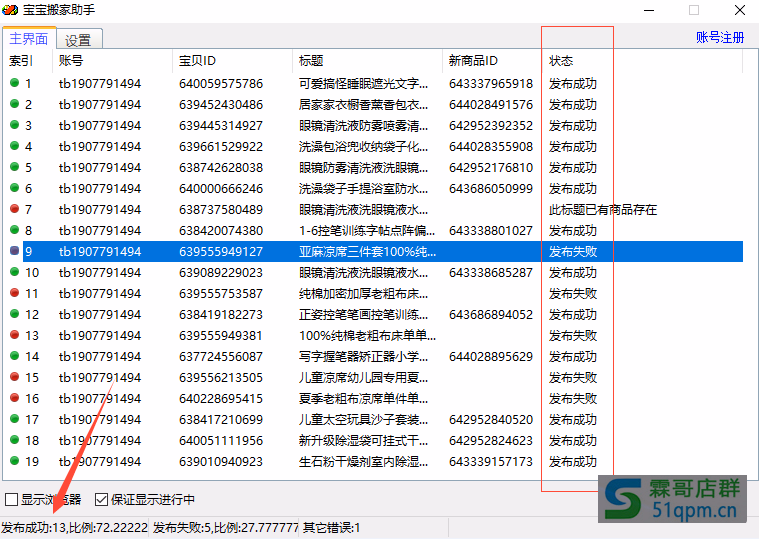Click status bar text 发布失败:5
Image resolution: width=759 pixels, height=539 pixels.
click(x=182, y=527)
